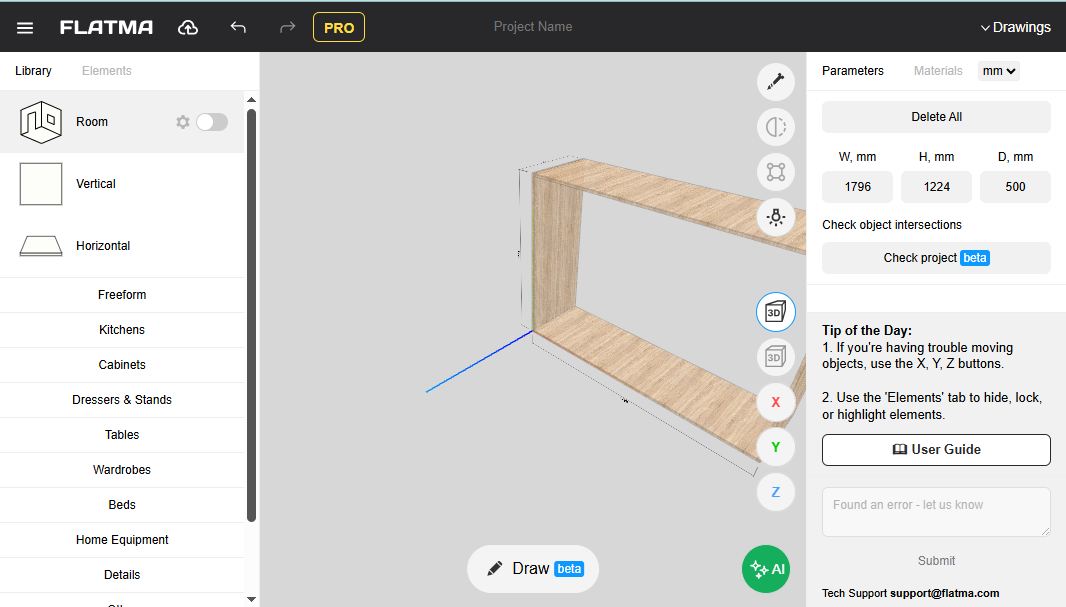The height and width of the screenshot is (607, 1066).
Task: Select the measuring tape tool
Action: click(776, 82)
